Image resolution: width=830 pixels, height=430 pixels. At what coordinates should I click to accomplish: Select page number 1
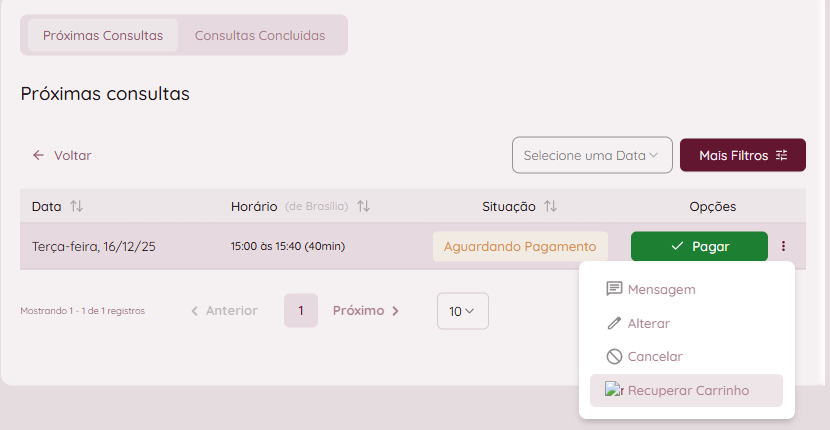300,311
